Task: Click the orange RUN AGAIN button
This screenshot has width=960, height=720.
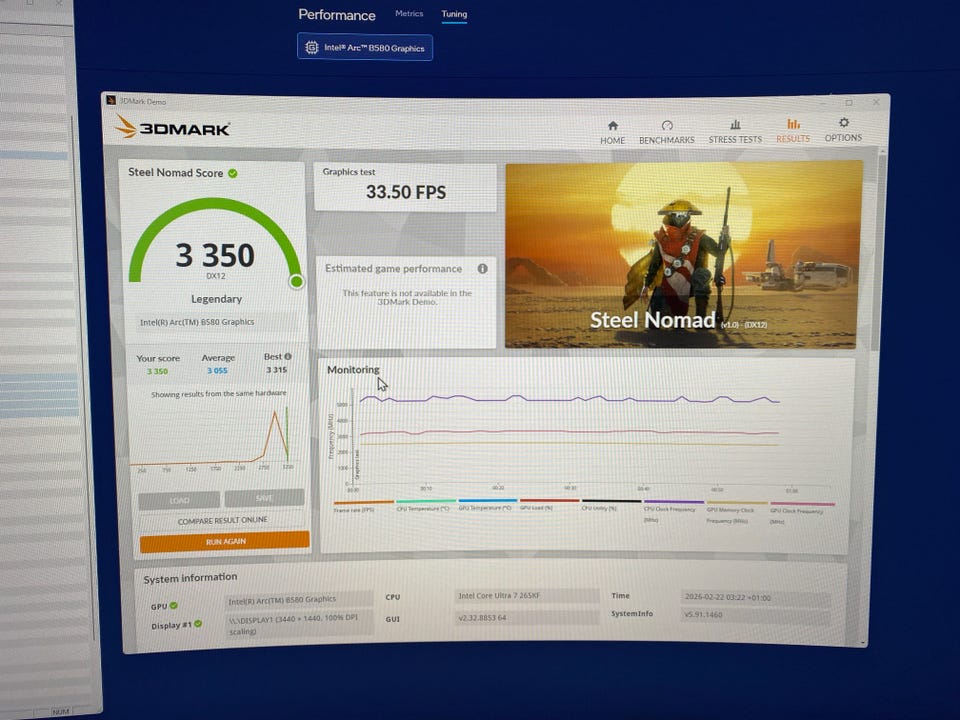Action: [x=225, y=541]
